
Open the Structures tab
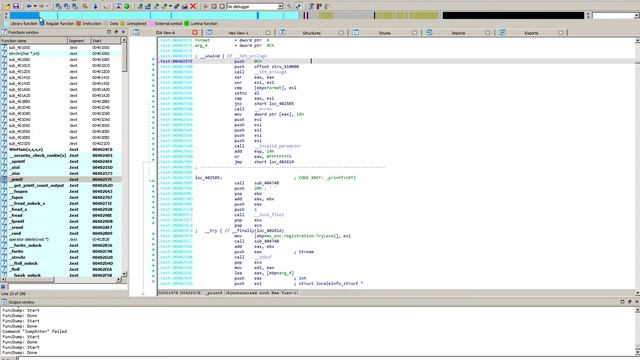coord(311,33)
